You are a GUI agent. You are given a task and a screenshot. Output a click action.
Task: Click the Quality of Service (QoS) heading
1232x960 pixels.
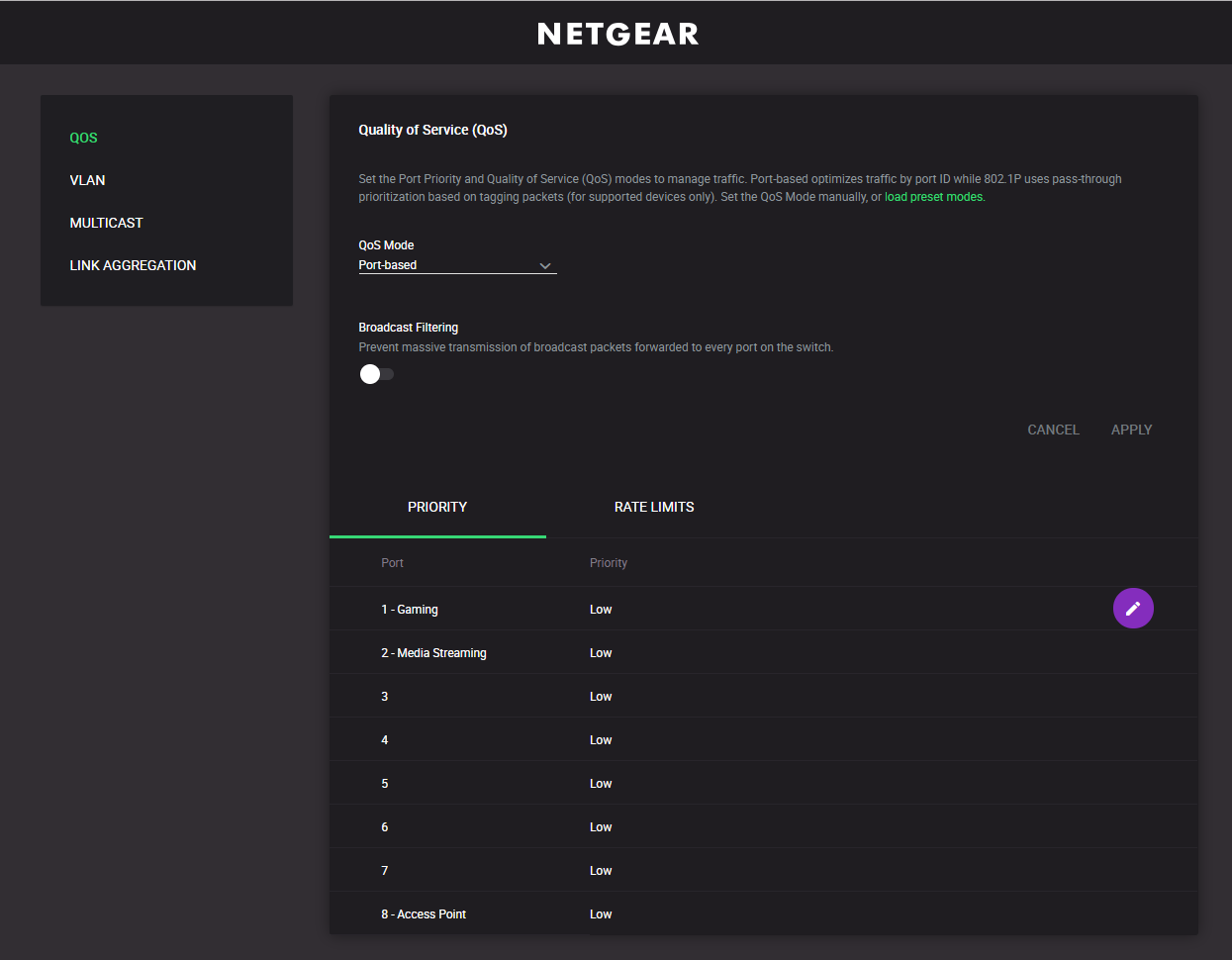[x=432, y=130]
